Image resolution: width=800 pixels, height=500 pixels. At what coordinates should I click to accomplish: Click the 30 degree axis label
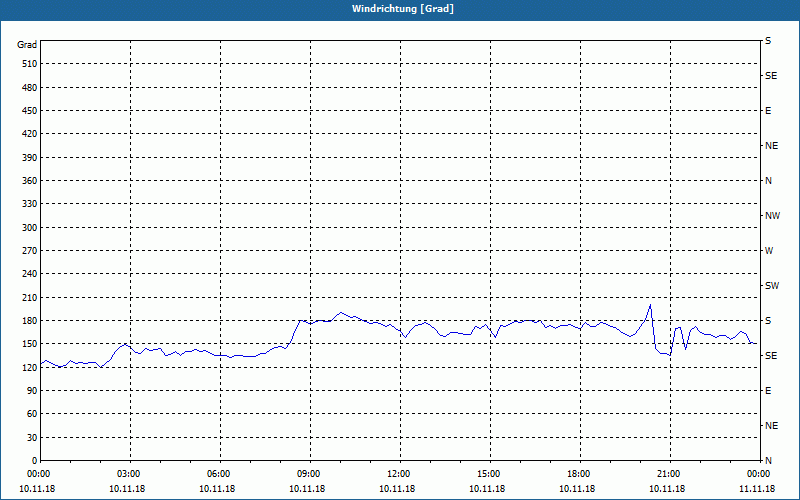[x=32, y=438]
